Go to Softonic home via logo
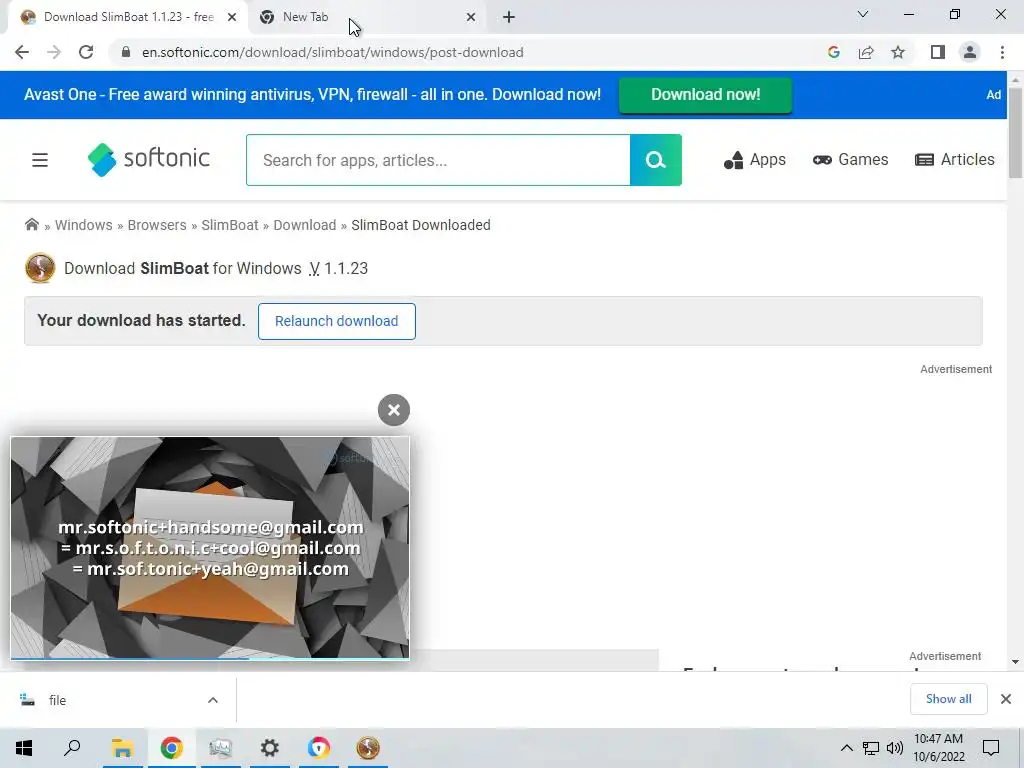 [148, 159]
